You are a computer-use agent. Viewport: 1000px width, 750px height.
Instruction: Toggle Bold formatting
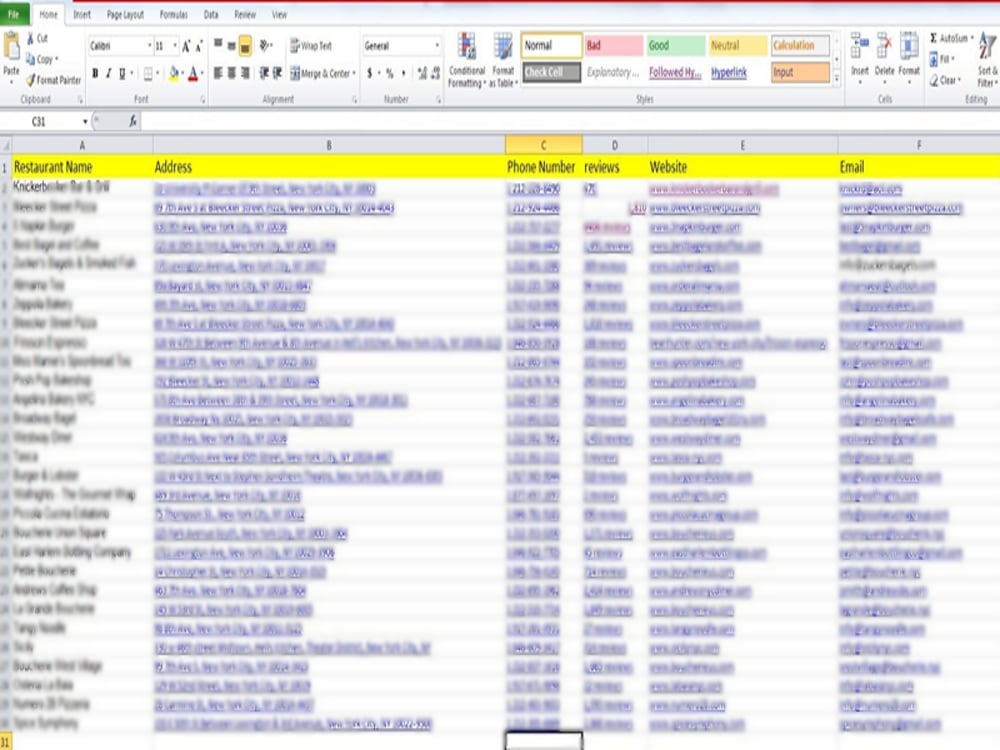click(95, 74)
